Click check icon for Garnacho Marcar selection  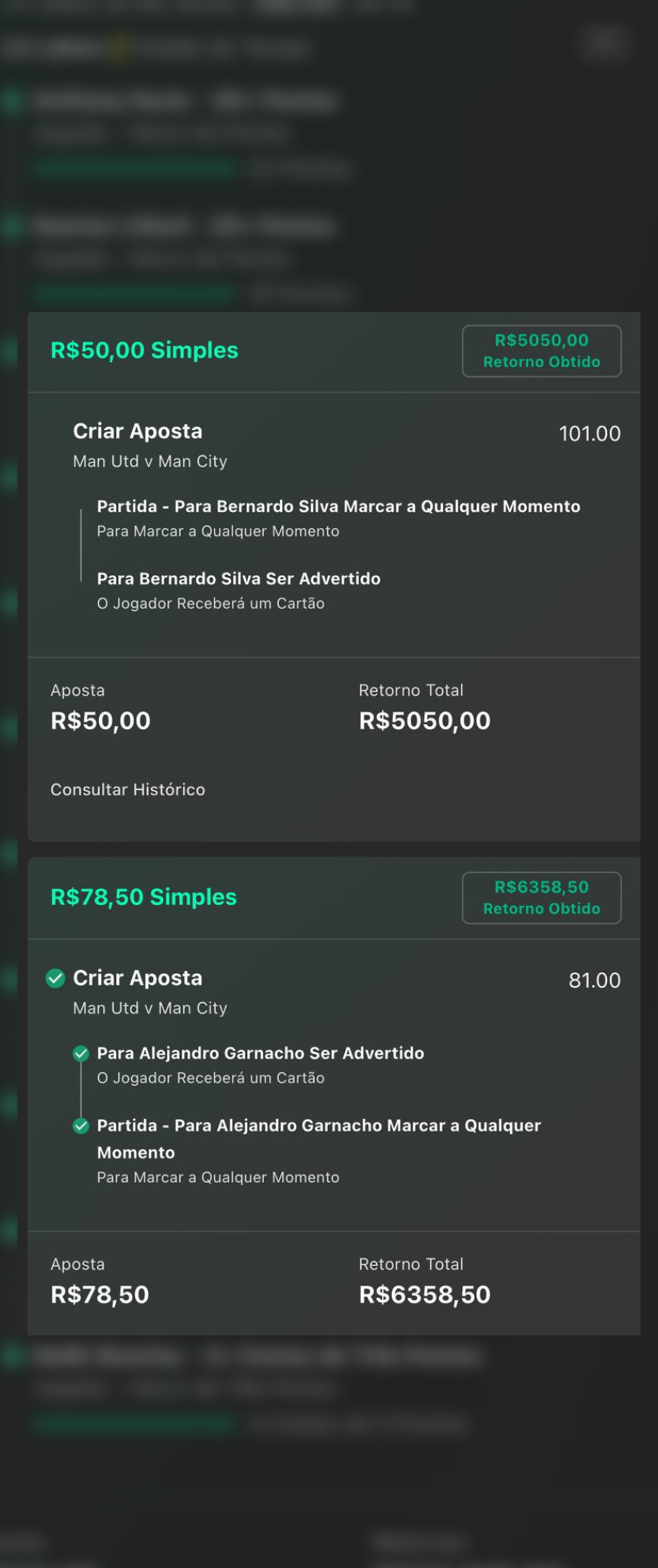pos(81,1126)
